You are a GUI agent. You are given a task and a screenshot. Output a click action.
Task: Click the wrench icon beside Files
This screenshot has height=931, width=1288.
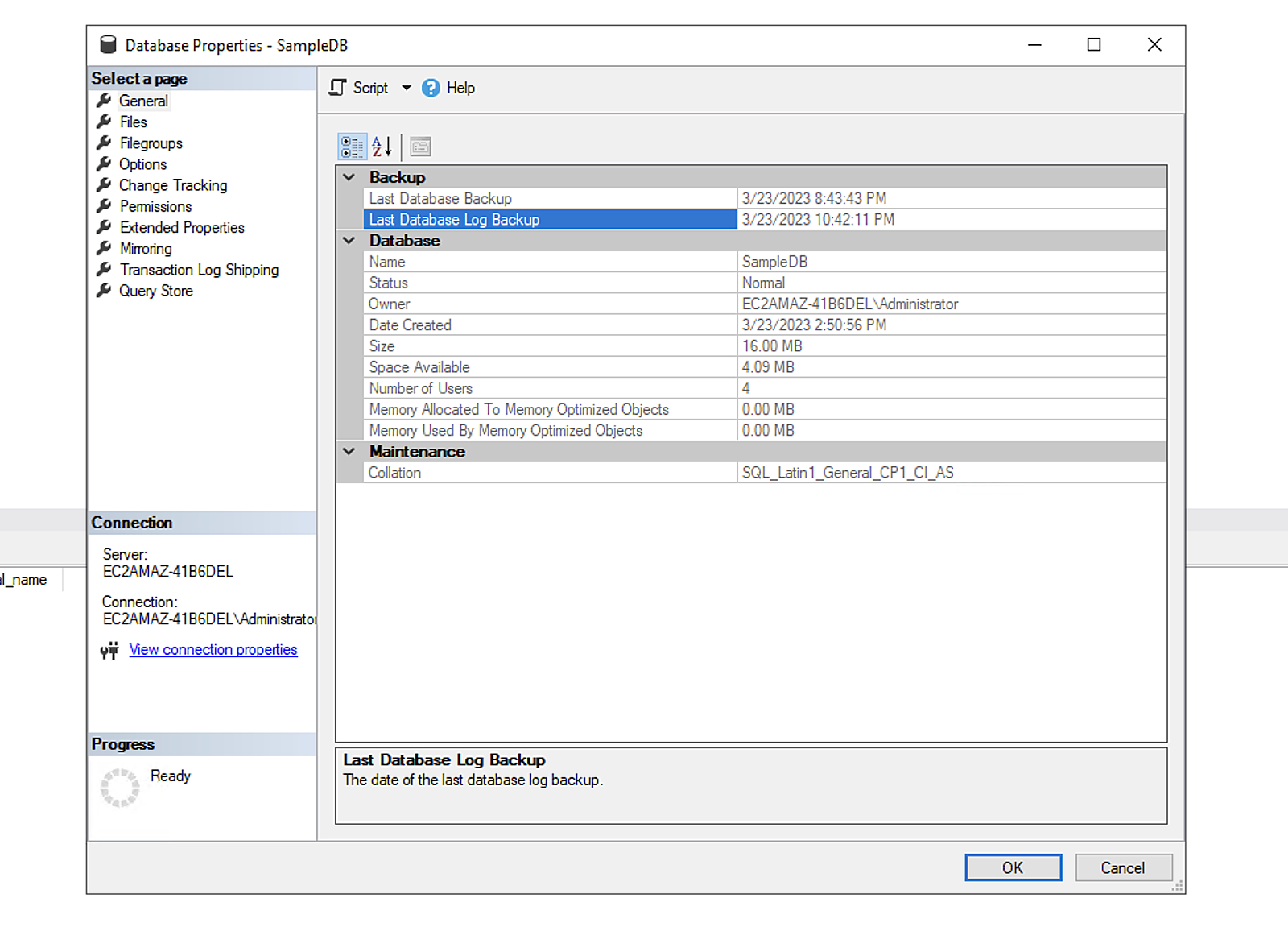click(104, 122)
